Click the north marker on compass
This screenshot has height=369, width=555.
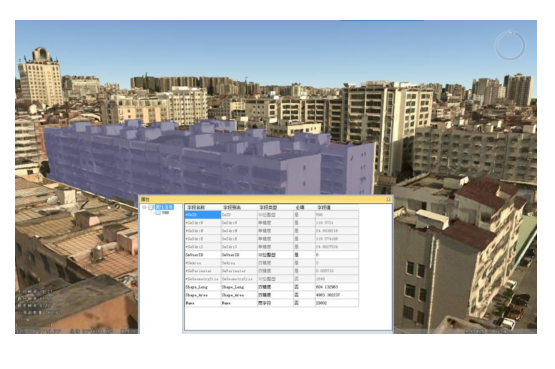point(510,33)
